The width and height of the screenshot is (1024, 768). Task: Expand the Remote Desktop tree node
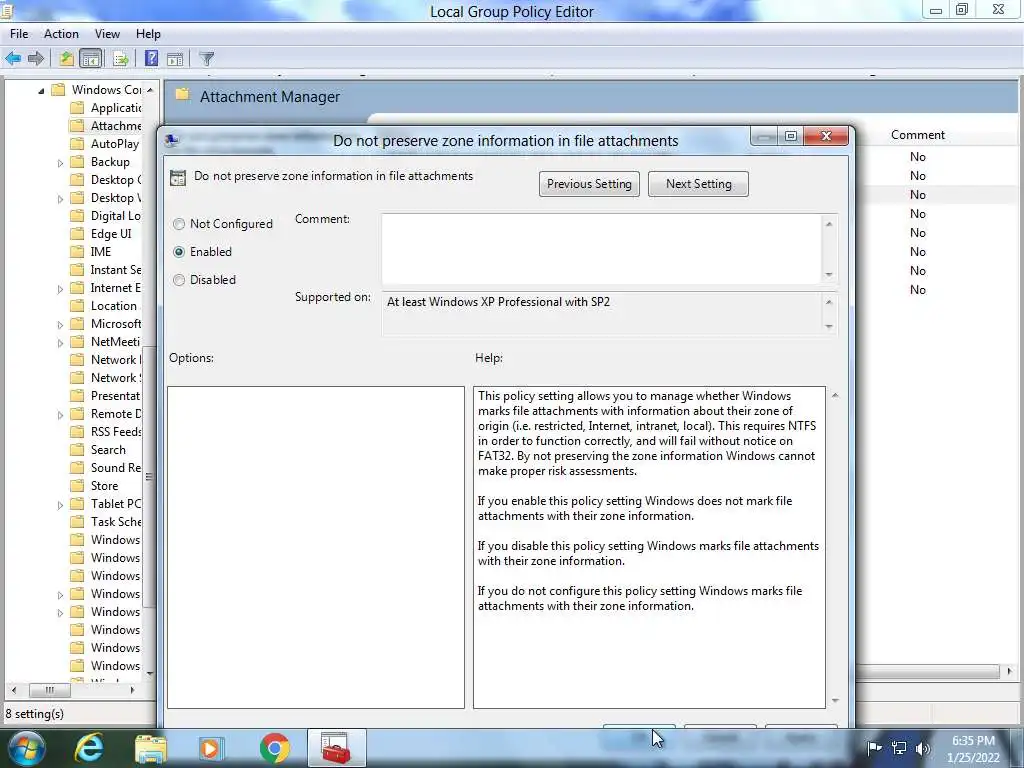[x=61, y=415]
